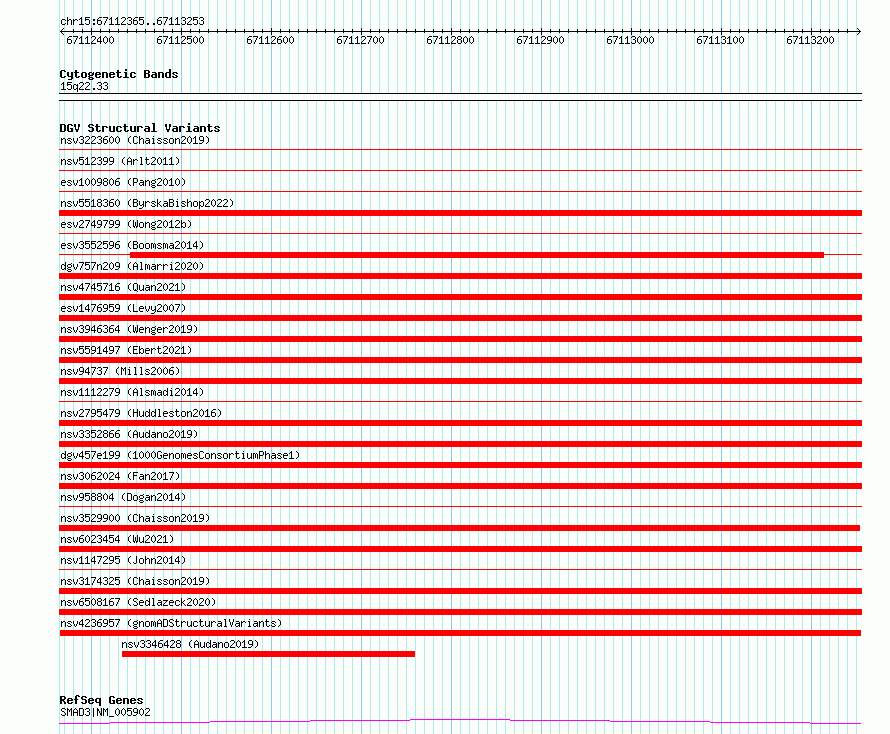This screenshot has width=890, height=734.
Task: Click ruler position 67113100
Action: (x=720, y=40)
